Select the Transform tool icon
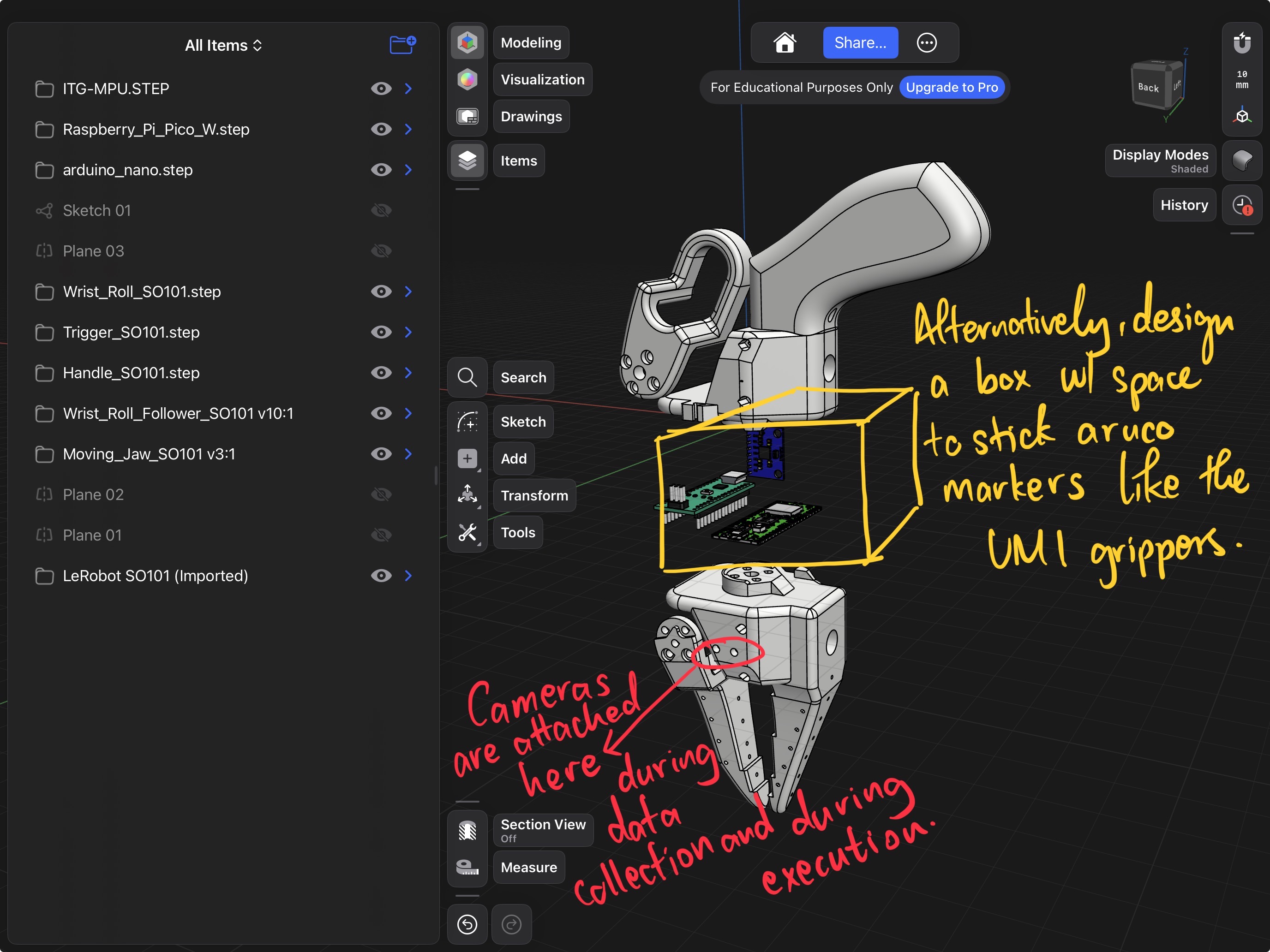This screenshot has width=1270, height=952. (467, 495)
